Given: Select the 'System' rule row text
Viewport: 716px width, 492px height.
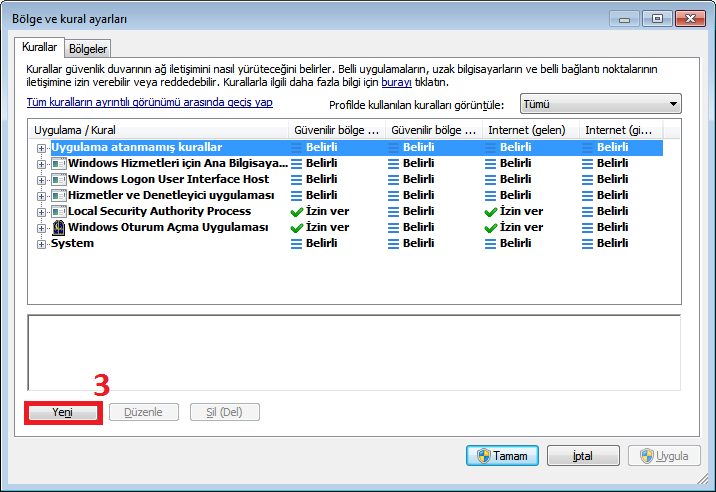Looking at the screenshot, I should pyautogui.click(x=73, y=243).
